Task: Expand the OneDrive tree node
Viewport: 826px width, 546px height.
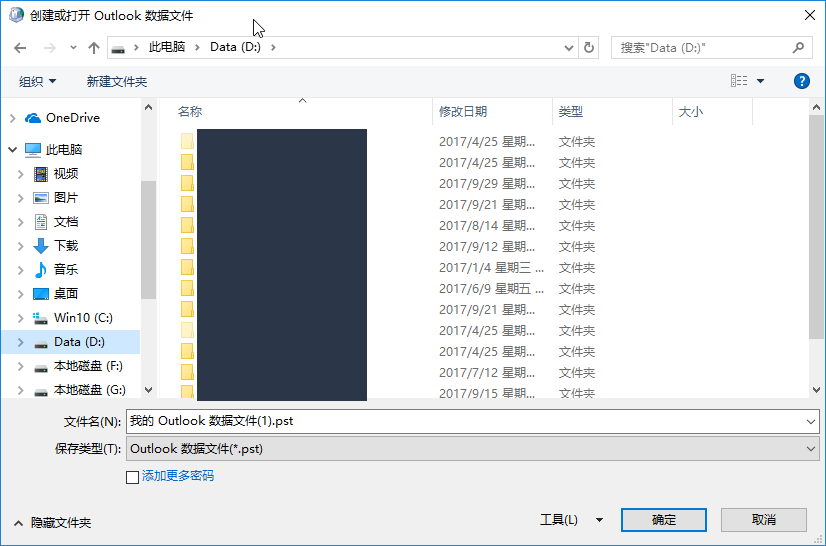Action: [13, 118]
